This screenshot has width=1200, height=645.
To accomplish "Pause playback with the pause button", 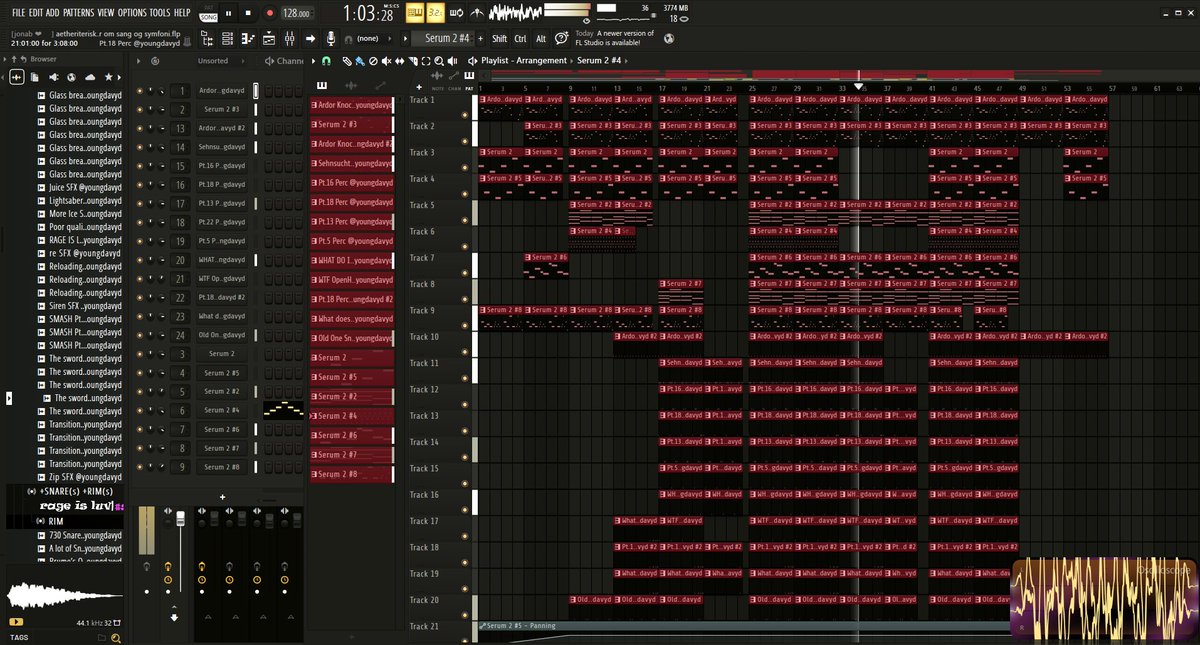I will (229, 13).
